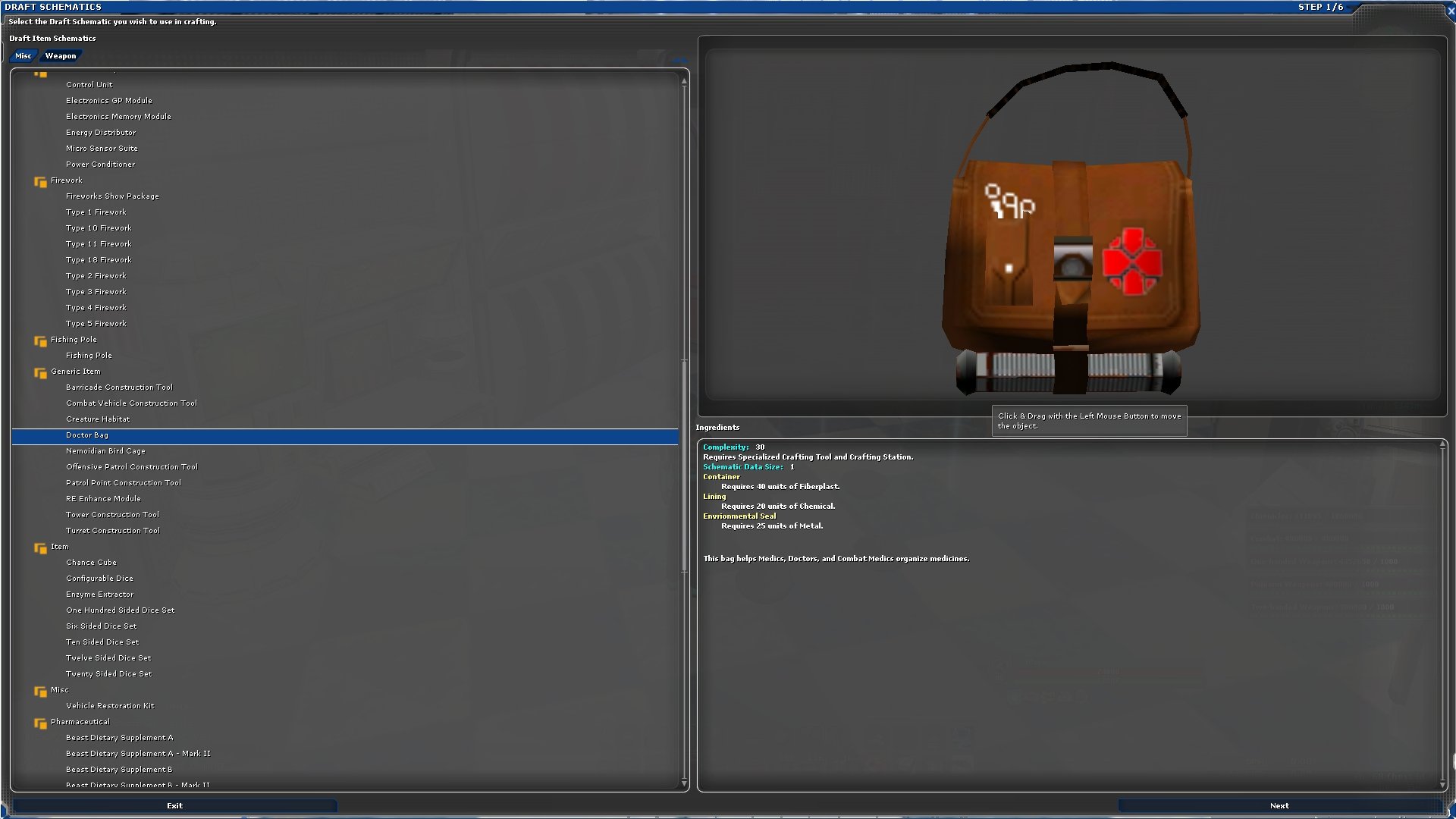Viewport: 1456px width, 819px height.
Task: Click the Lining ingredient slot label
Action: click(x=714, y=497)
